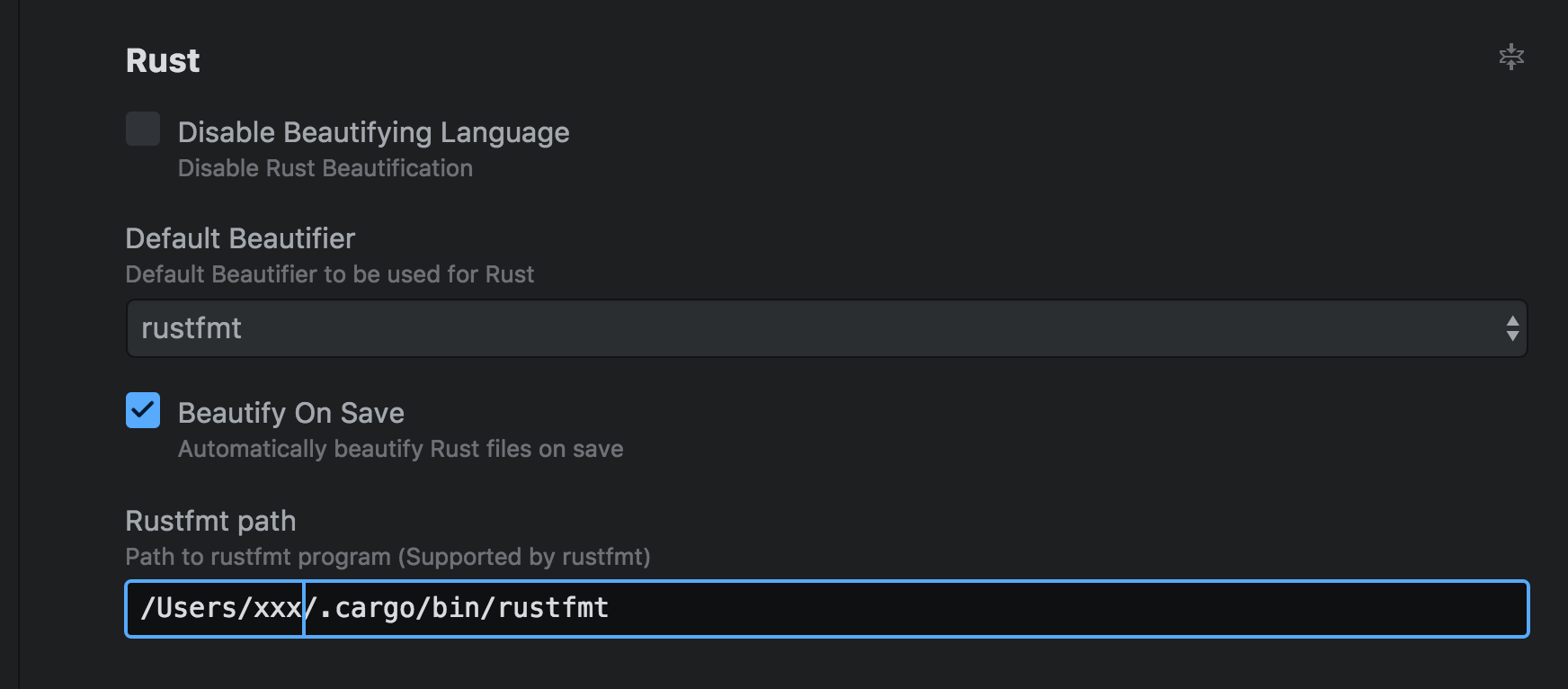Open the Default Beautifier dropdown
The image size is (1568, 689).
(x=826, y=328)
